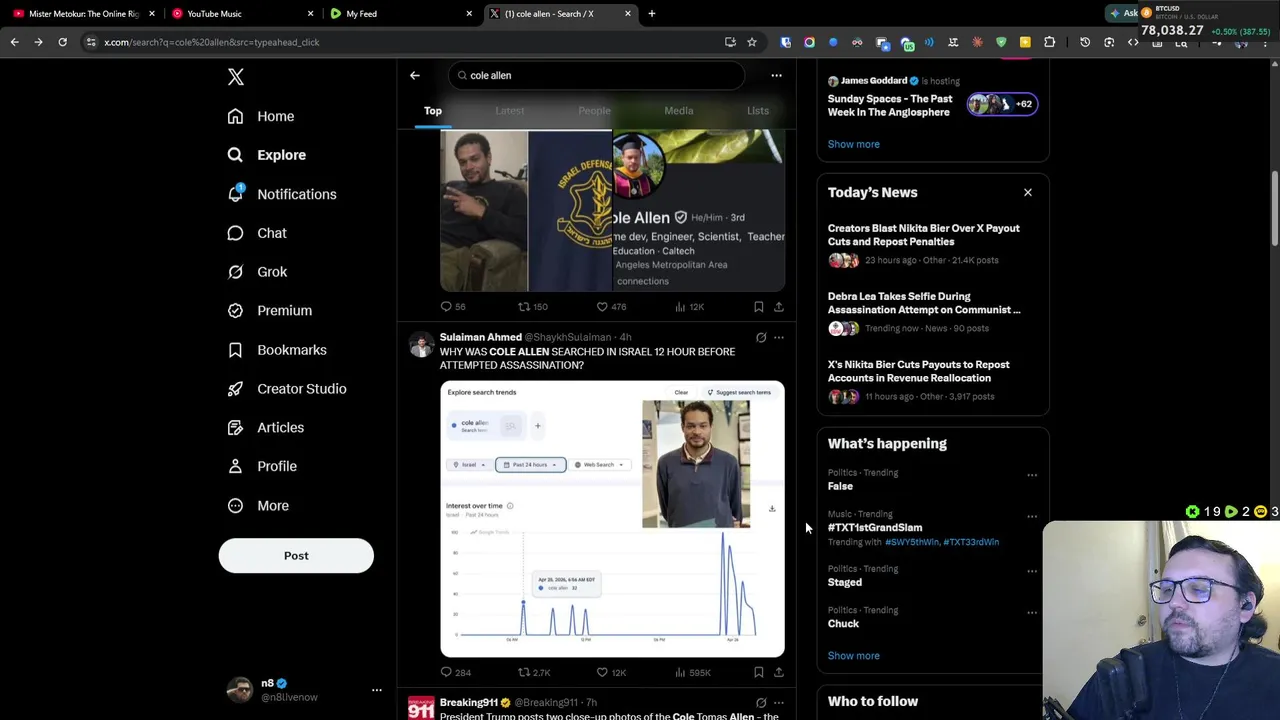Reload the page
The height and width of the screenshot is (720, 1280).
point(62,42)
